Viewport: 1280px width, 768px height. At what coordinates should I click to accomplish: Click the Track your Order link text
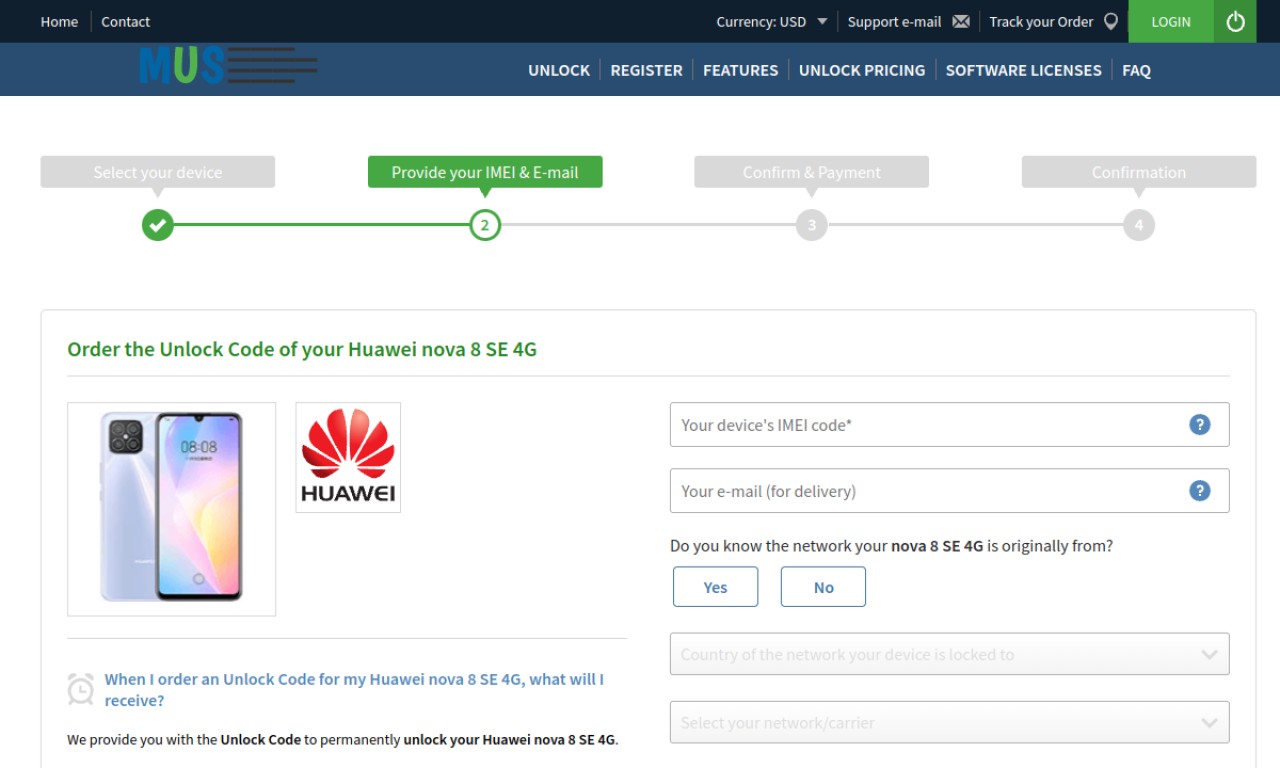[x=1041, y=21]
